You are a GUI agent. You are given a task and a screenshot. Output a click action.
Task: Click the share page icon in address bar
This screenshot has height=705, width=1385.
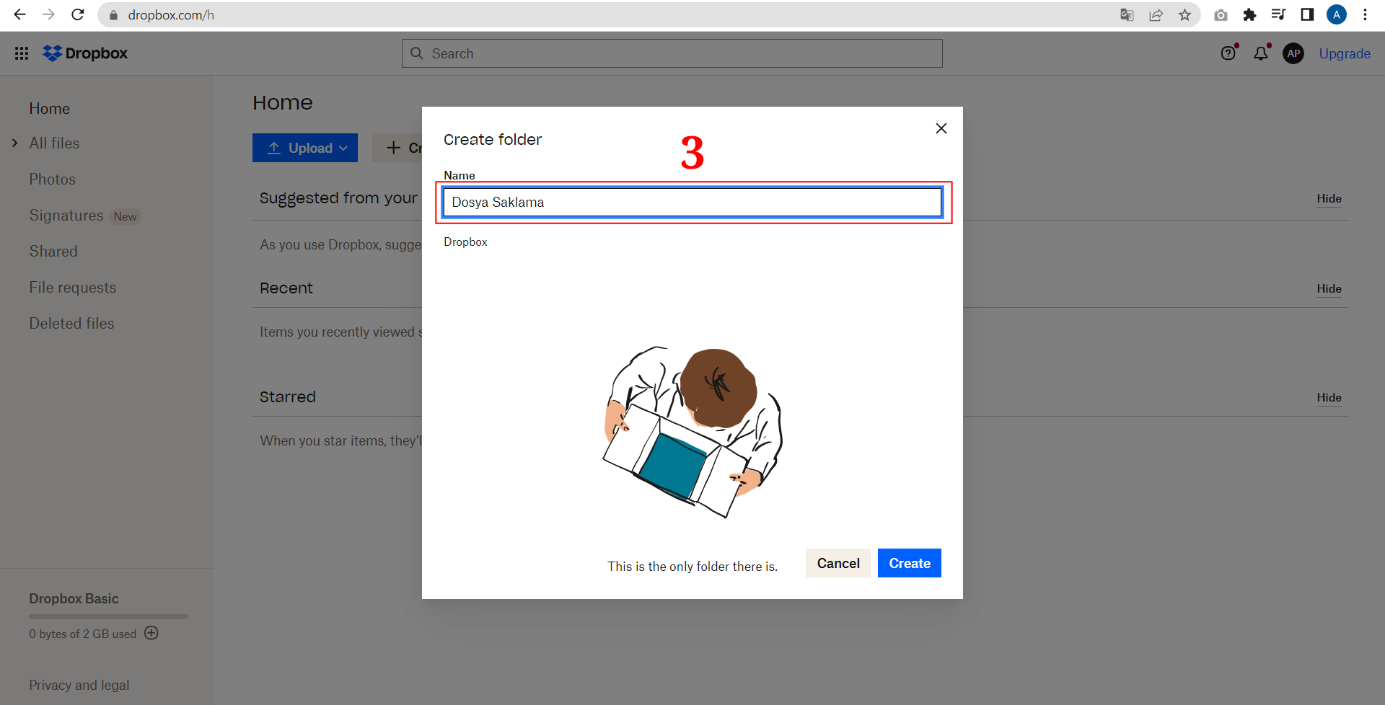click(1156, 15)
